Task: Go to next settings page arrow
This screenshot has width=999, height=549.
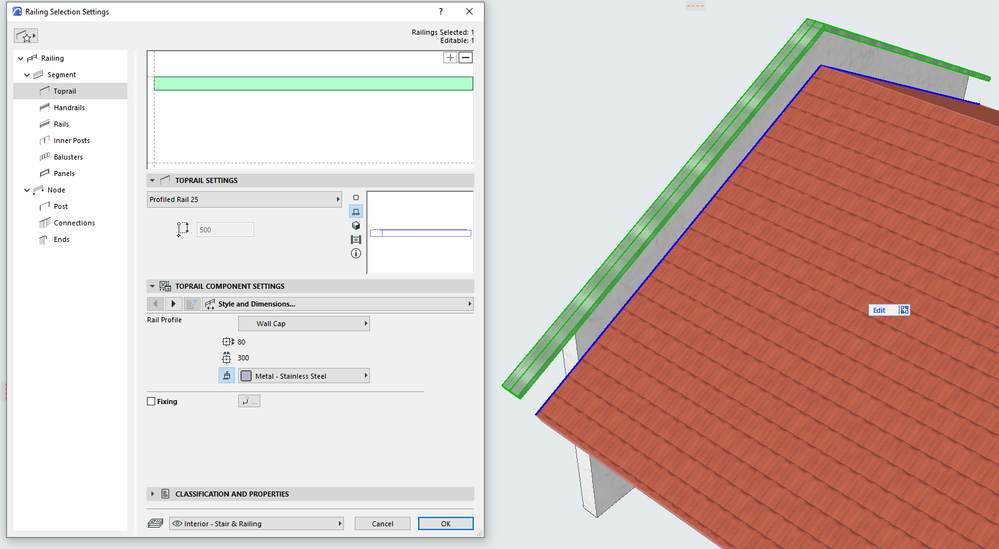Action: click(x=173, y=304)
